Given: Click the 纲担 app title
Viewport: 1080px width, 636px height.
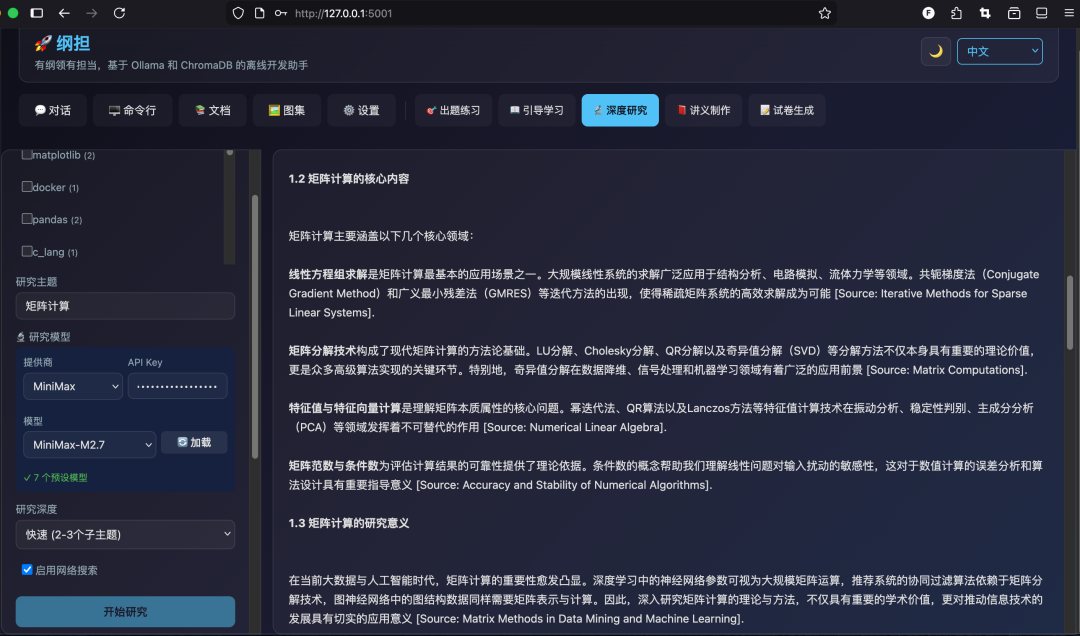Looking at the screenshot, I should 73,43.
